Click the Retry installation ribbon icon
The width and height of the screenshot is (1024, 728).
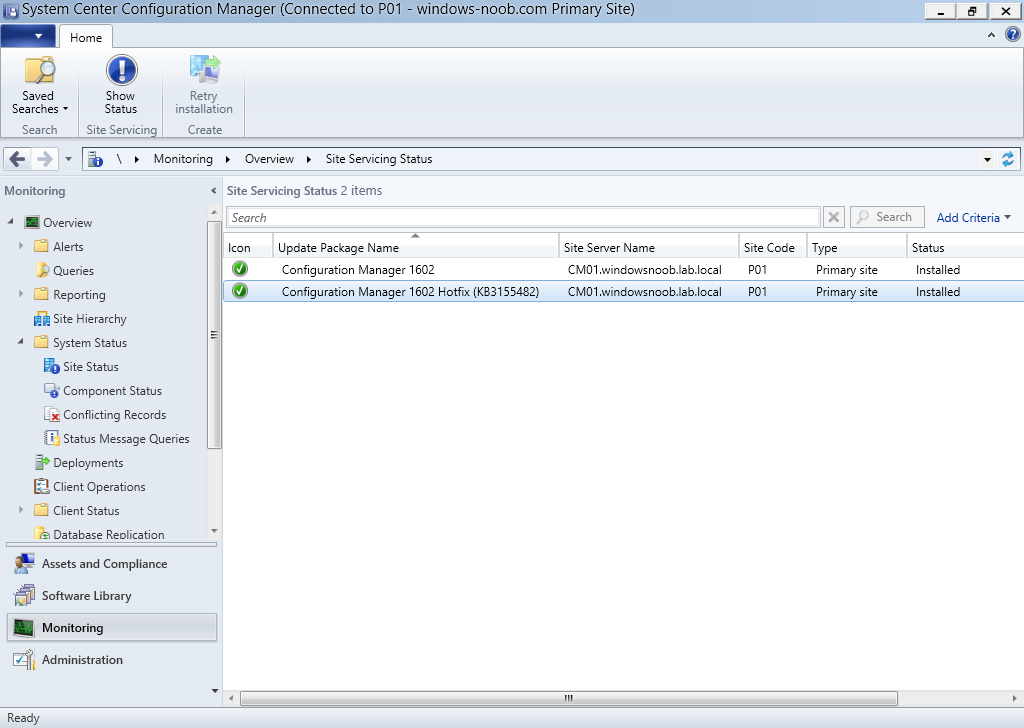[x=204, y=71]
